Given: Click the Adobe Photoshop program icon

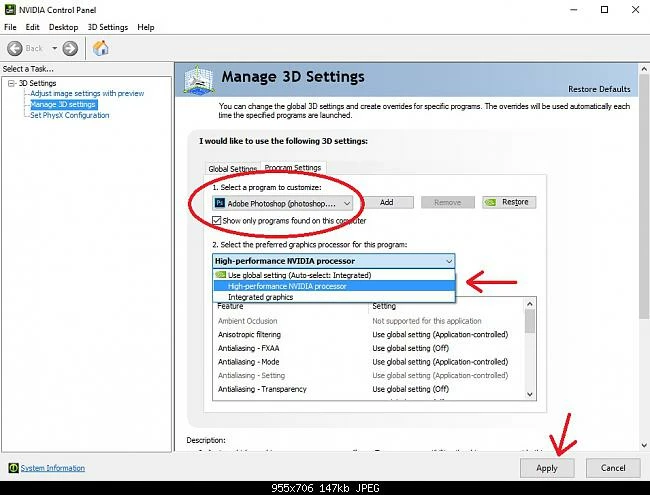Looking at the screenshot, I should tap(220, 203).
